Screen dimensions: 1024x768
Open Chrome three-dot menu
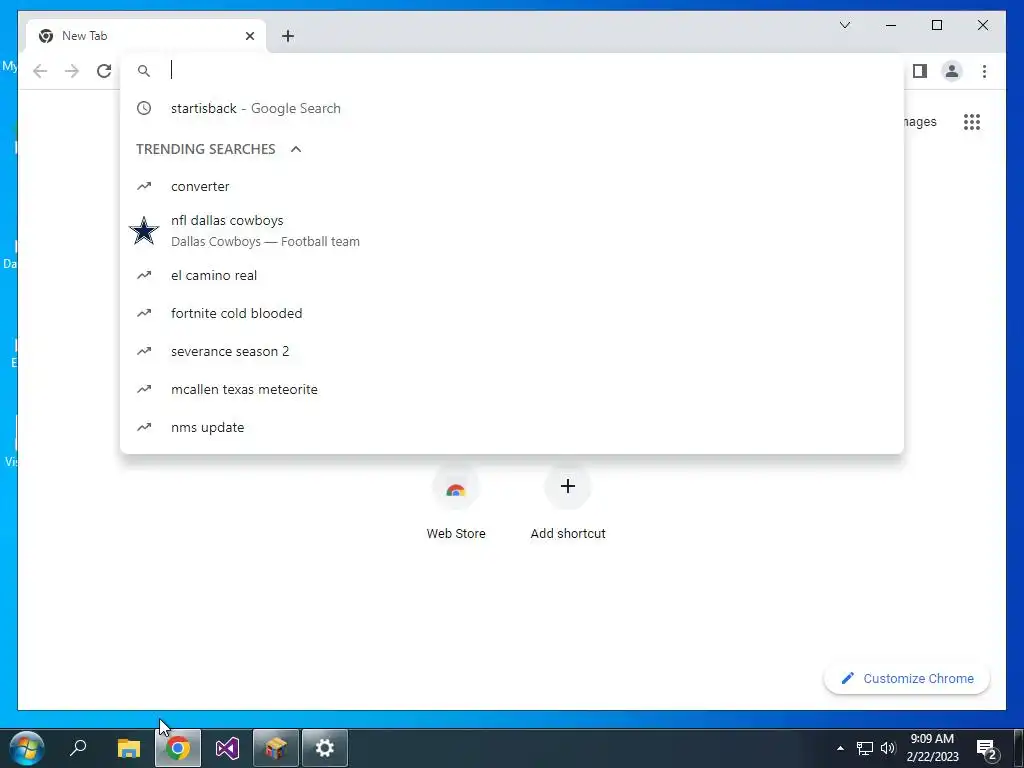click(x=984, y=71)
